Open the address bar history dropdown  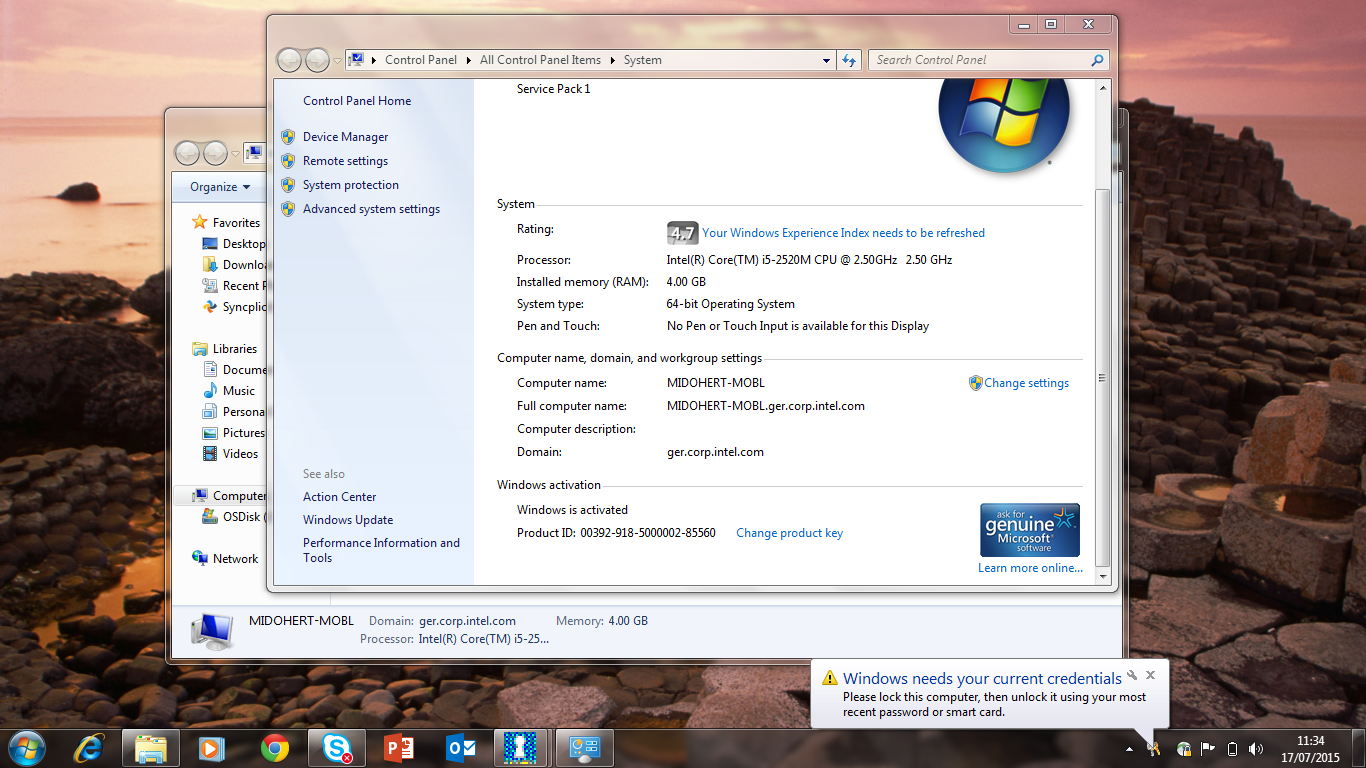(x=827, y=60)
